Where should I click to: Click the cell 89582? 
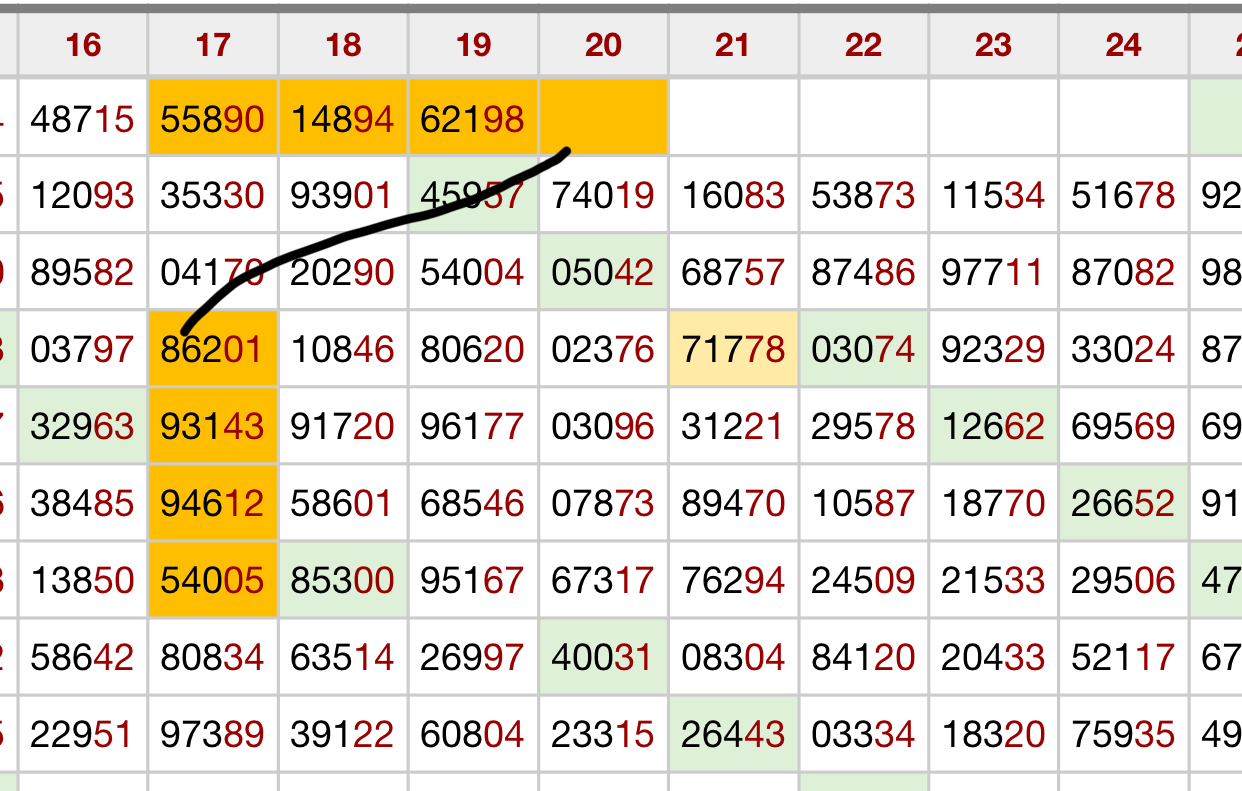pyautogui.click(x=83, y=272)
